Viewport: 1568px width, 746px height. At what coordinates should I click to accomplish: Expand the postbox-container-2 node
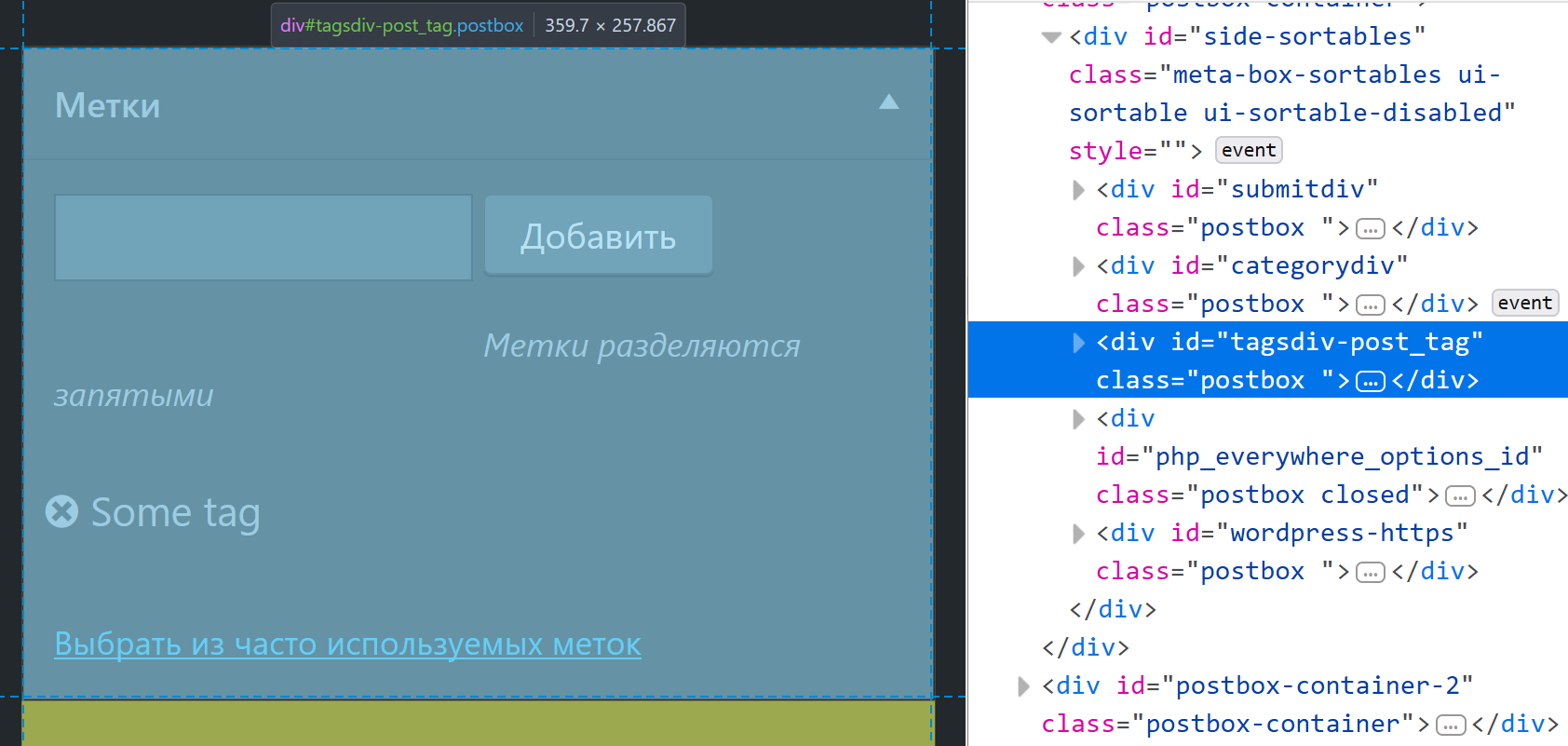point(1024,686)
